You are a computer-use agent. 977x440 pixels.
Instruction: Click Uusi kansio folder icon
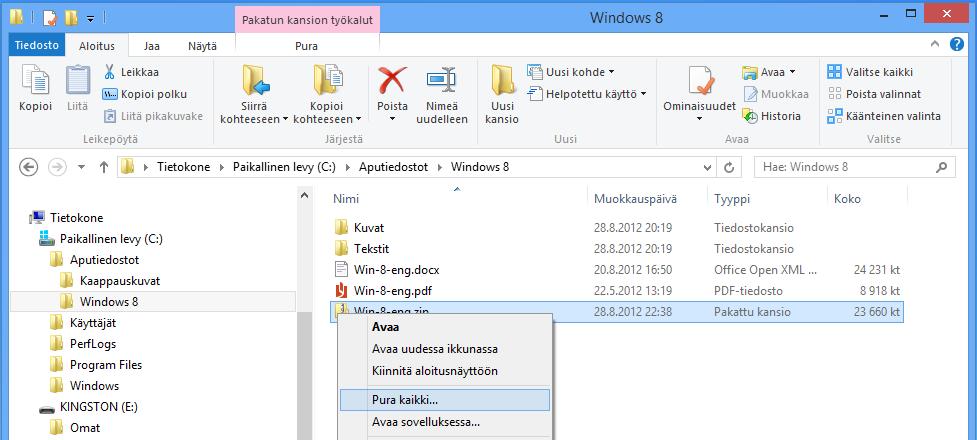502,80
